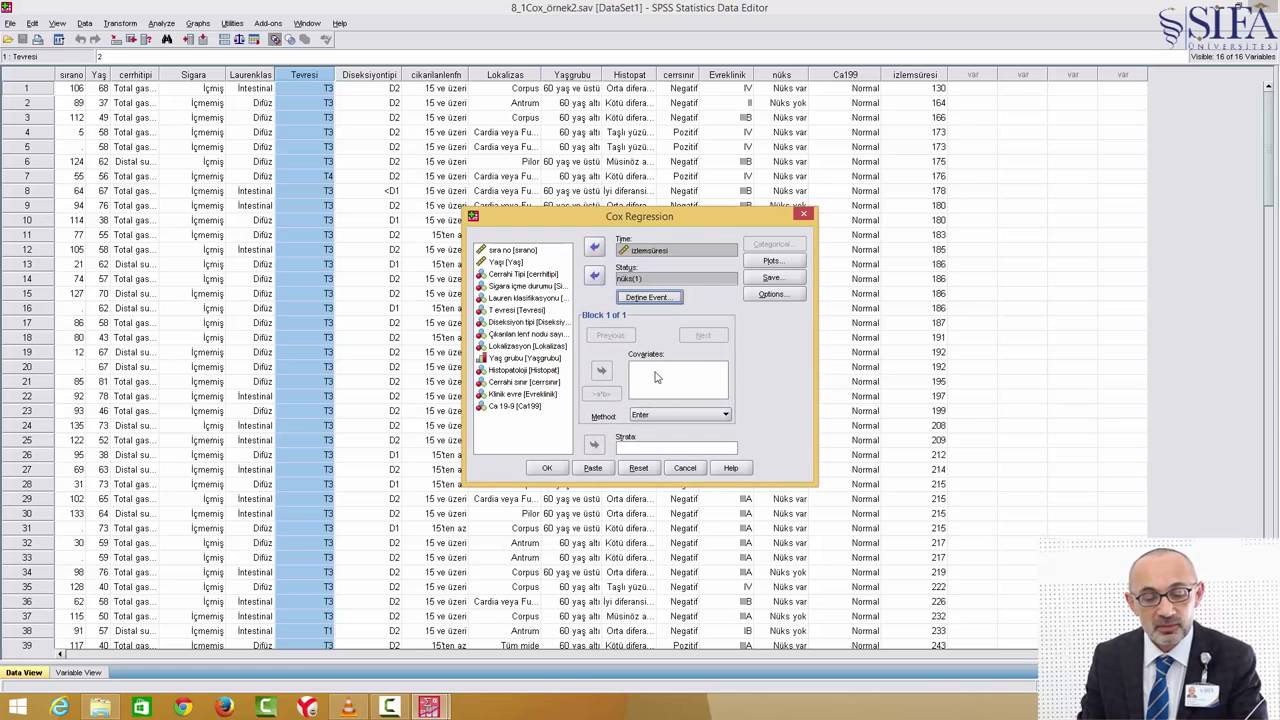Click the Define Event button
The height and width of the screenshot is (720, 1280).
649,297
